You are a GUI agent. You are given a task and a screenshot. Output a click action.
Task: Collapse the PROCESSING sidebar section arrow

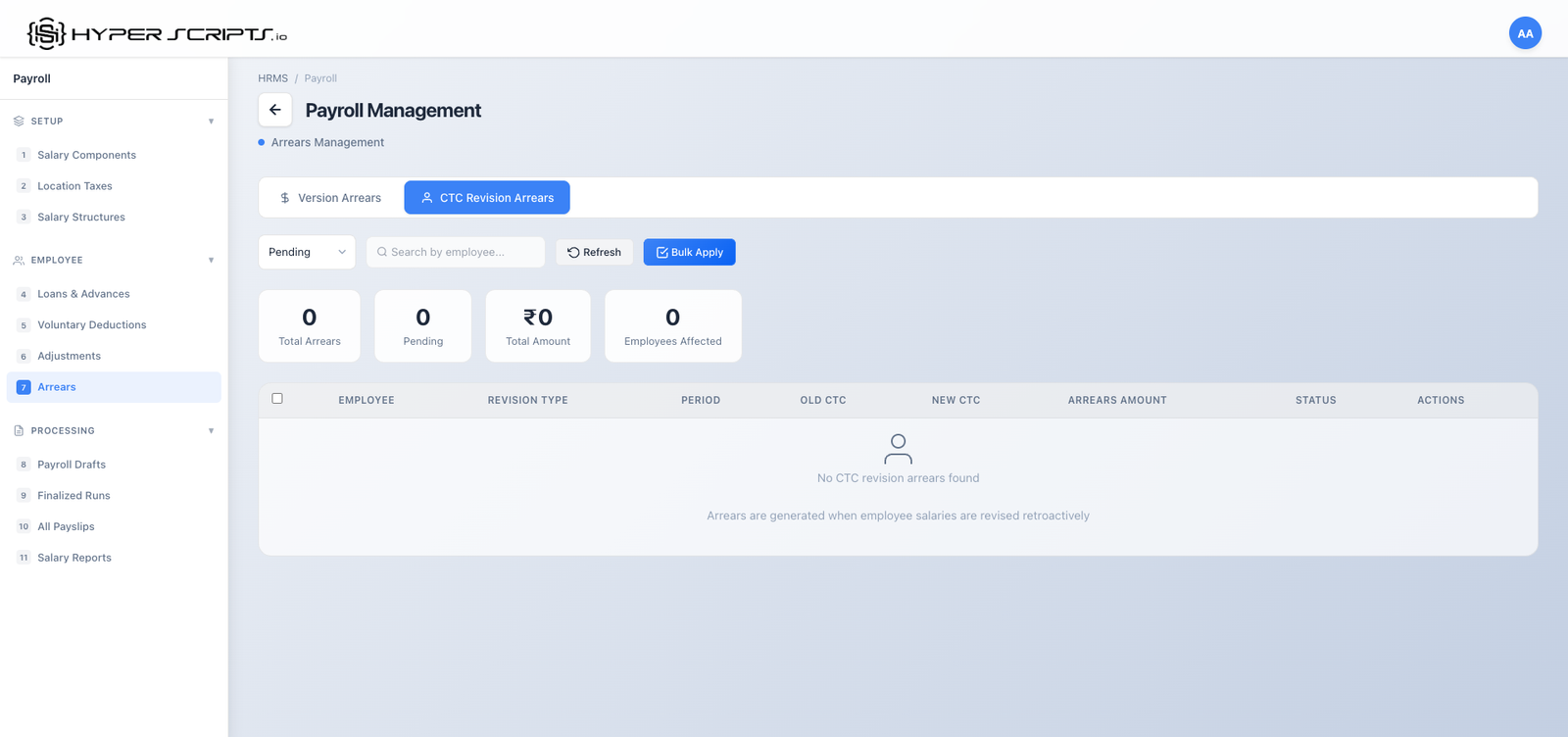(211, 431)
